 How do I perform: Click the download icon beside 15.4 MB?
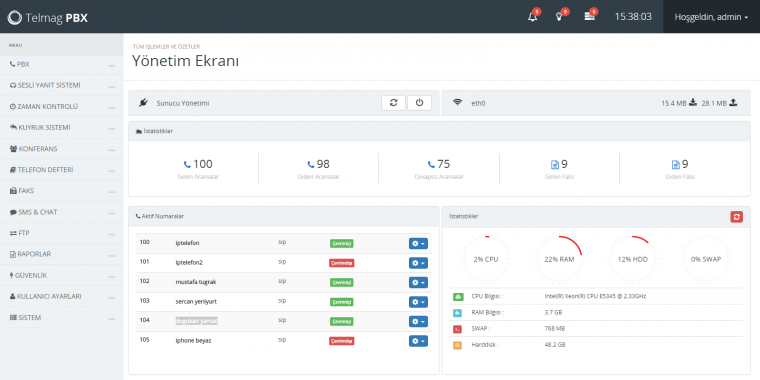pos(693,102)
